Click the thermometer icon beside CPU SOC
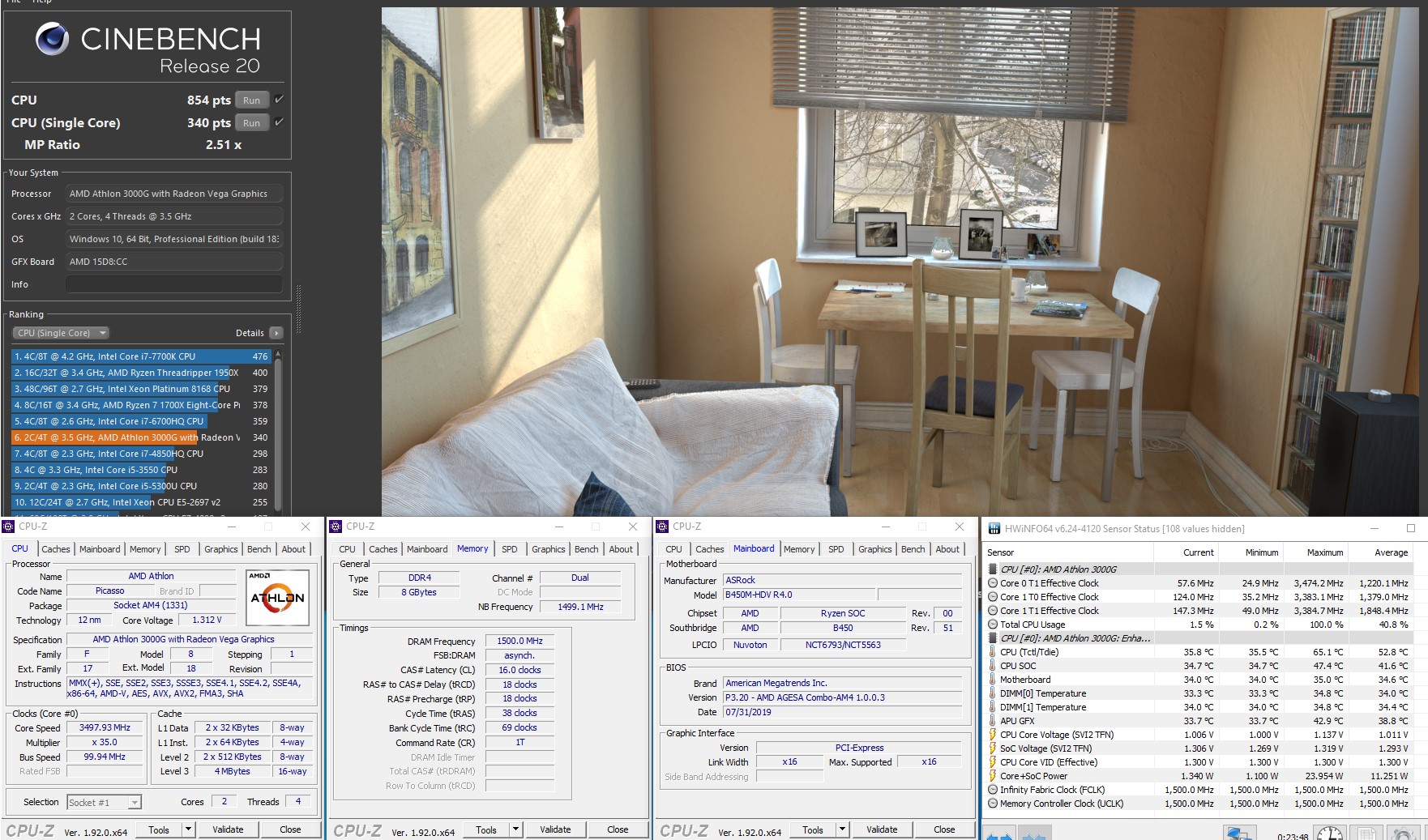The image size is (1428, 840). pyautogui.click(x=993, y=666)
